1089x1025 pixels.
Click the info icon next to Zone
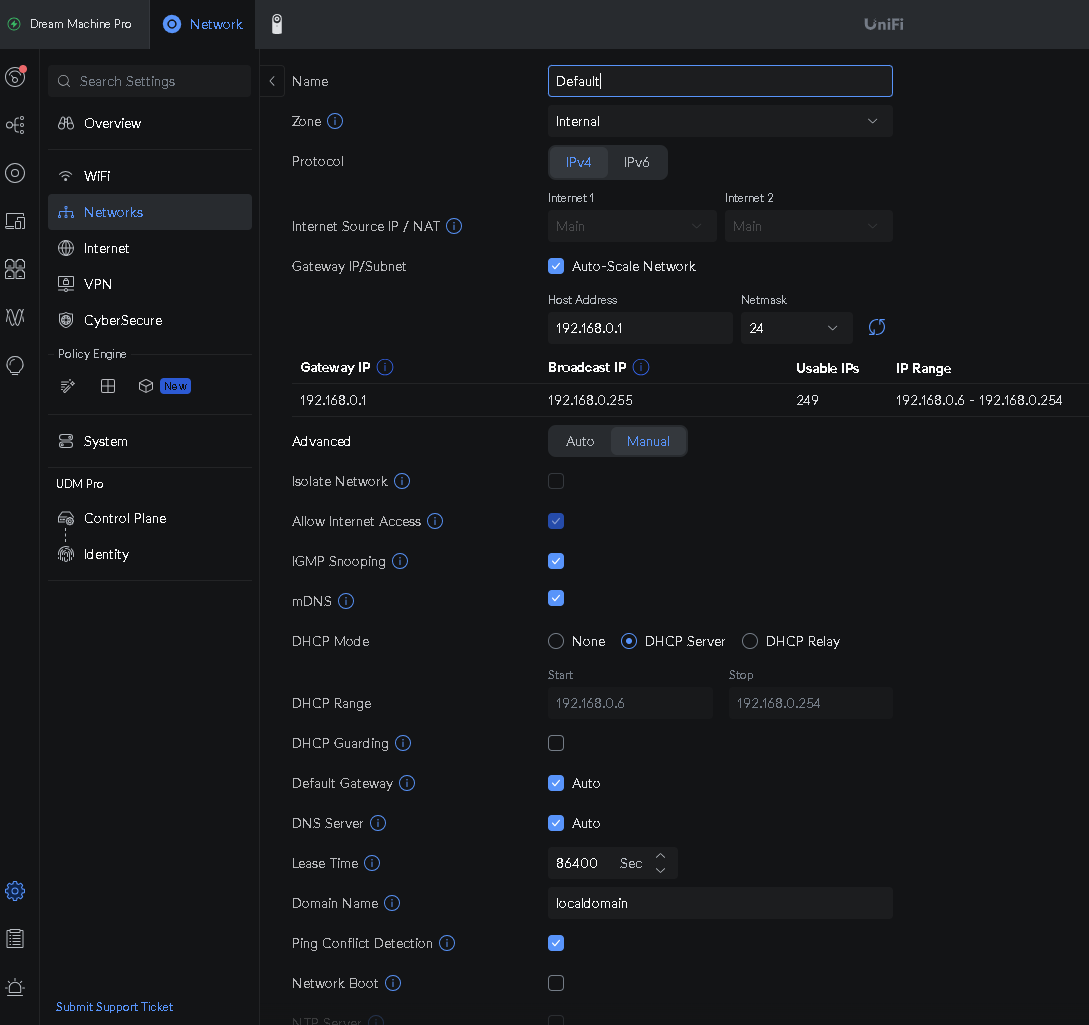pos(335,121)
